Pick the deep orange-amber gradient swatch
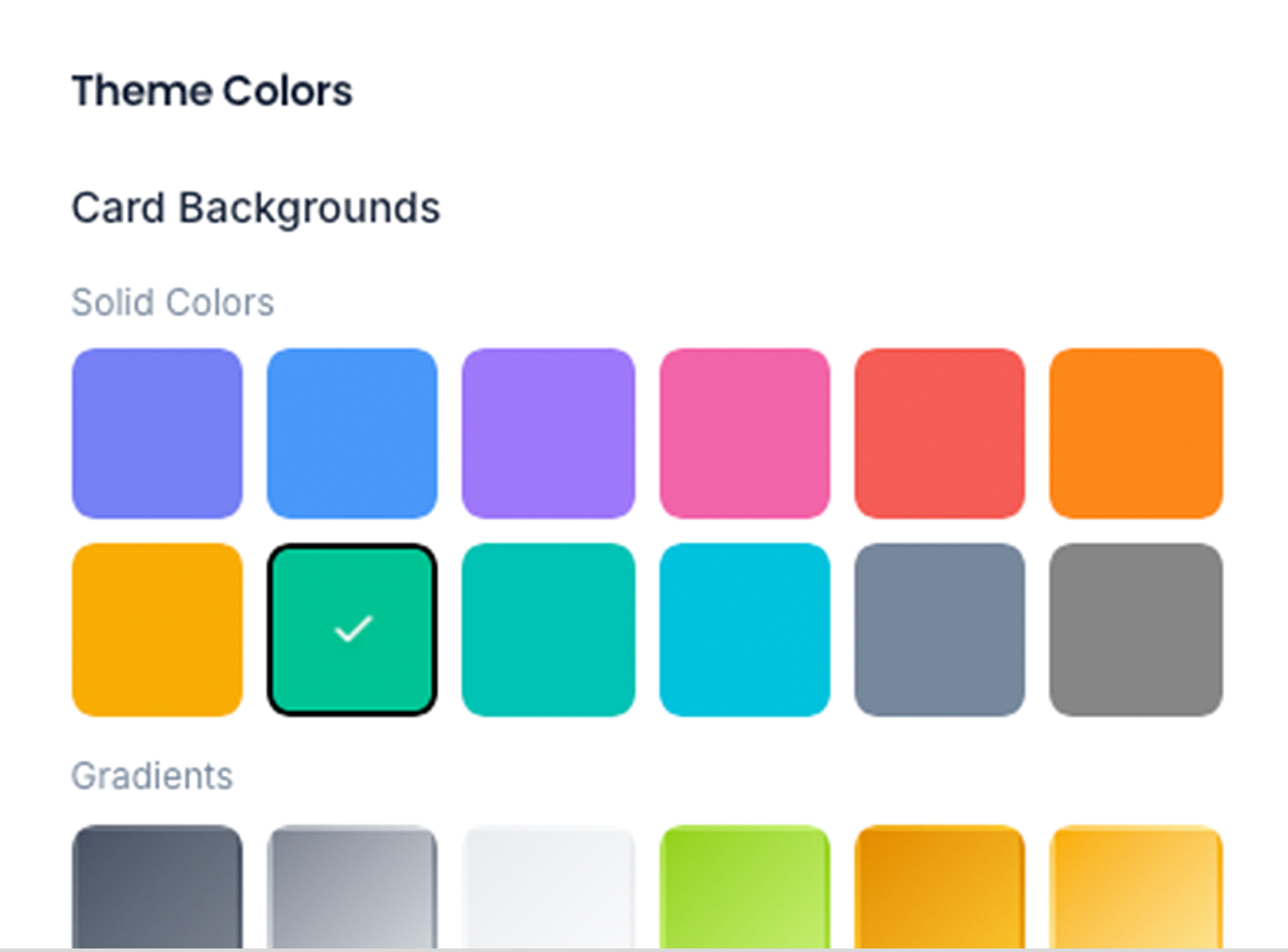 coord(939,886)
